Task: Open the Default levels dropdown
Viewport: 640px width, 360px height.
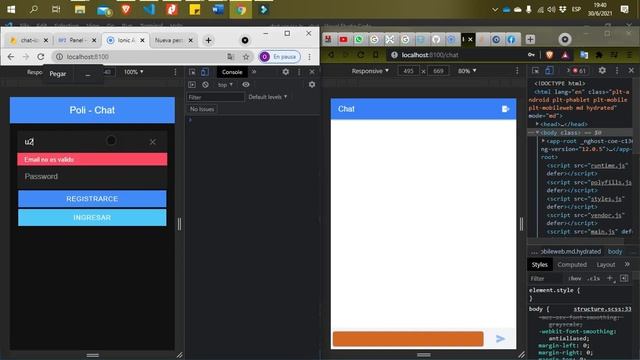Action: pos(267,97)
